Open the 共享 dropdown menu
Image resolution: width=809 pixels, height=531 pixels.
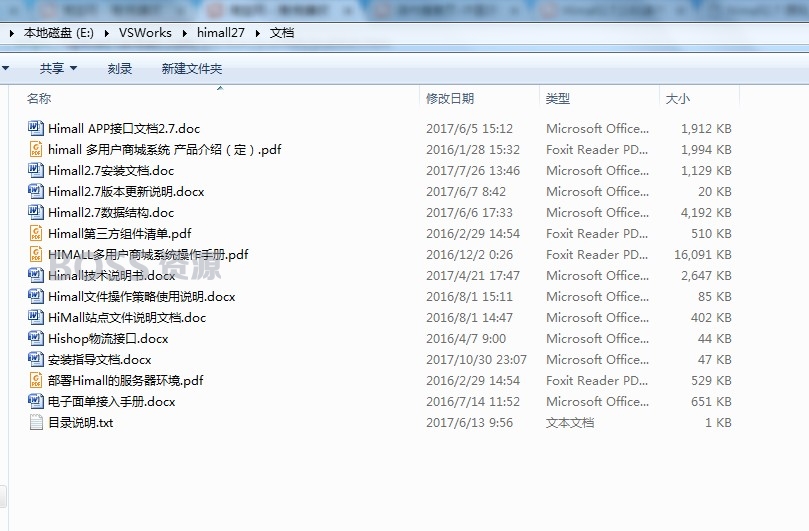(58, 68)
